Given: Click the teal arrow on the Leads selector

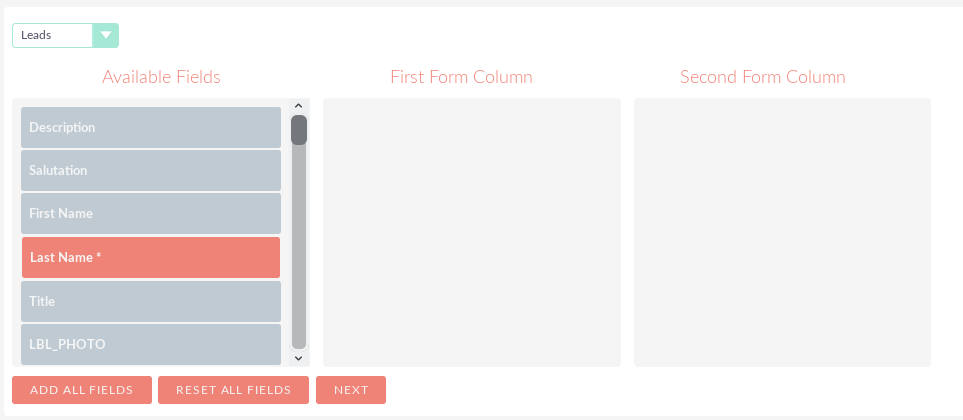Looking at the screenshot, I should click(106, 36).
